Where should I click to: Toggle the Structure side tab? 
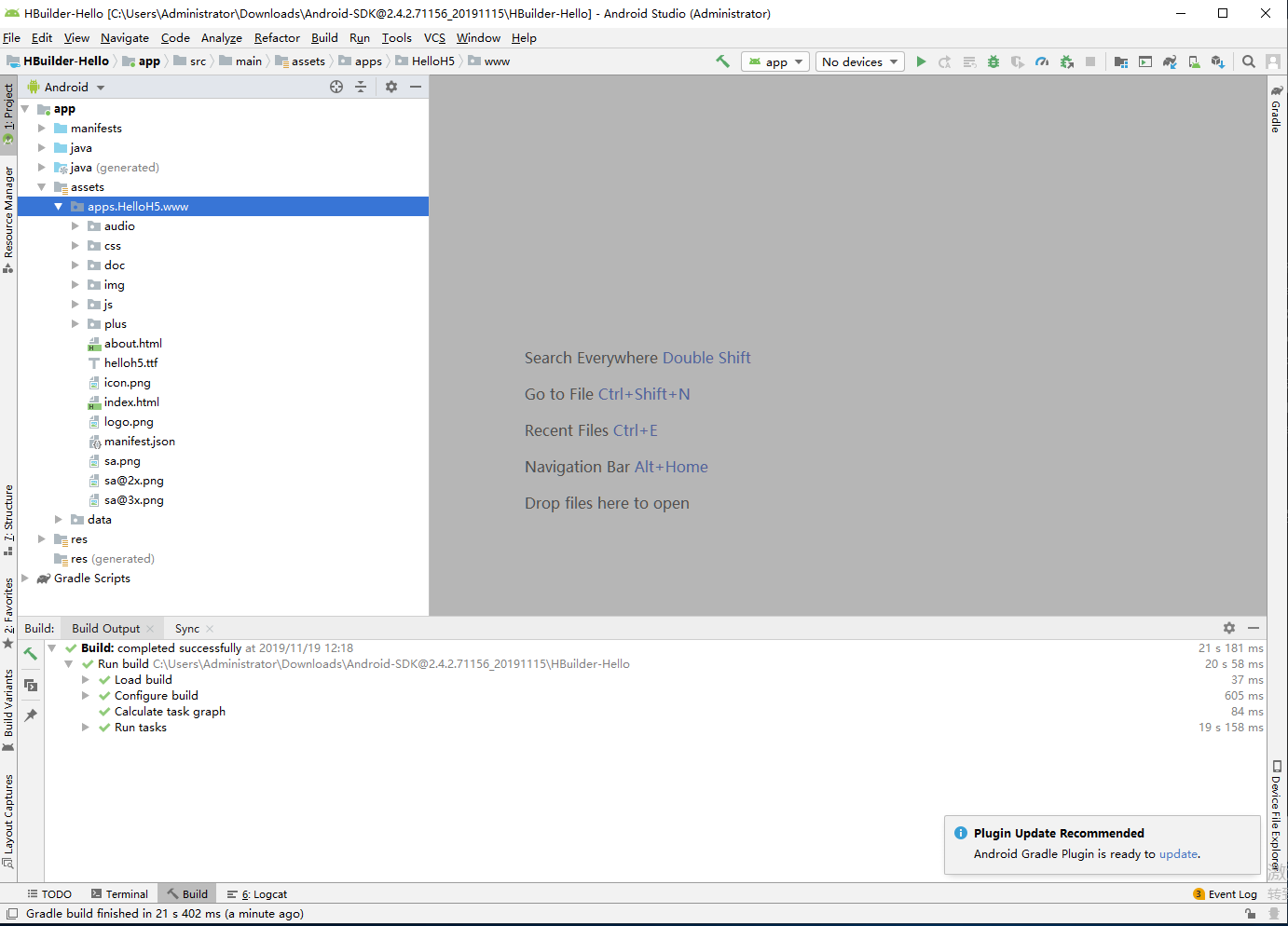pos(8,520)
